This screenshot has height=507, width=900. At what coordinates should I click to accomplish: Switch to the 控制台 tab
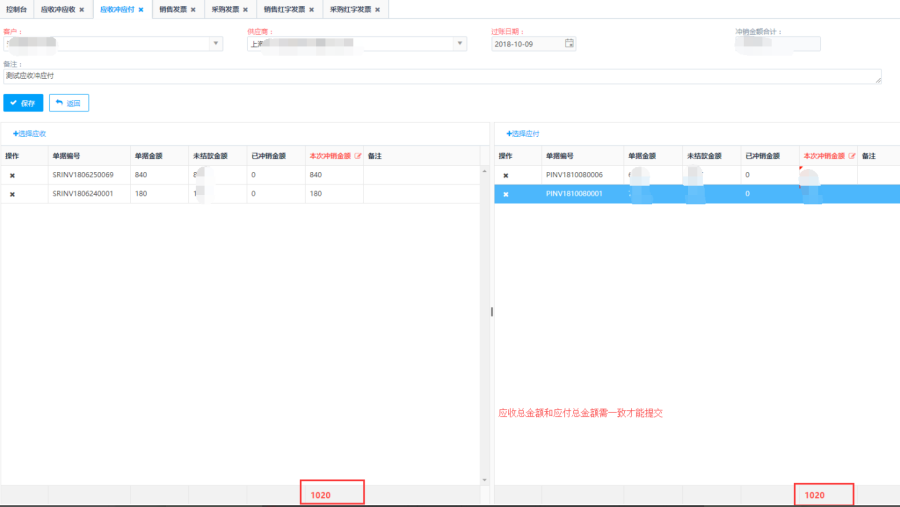(17, 9)
